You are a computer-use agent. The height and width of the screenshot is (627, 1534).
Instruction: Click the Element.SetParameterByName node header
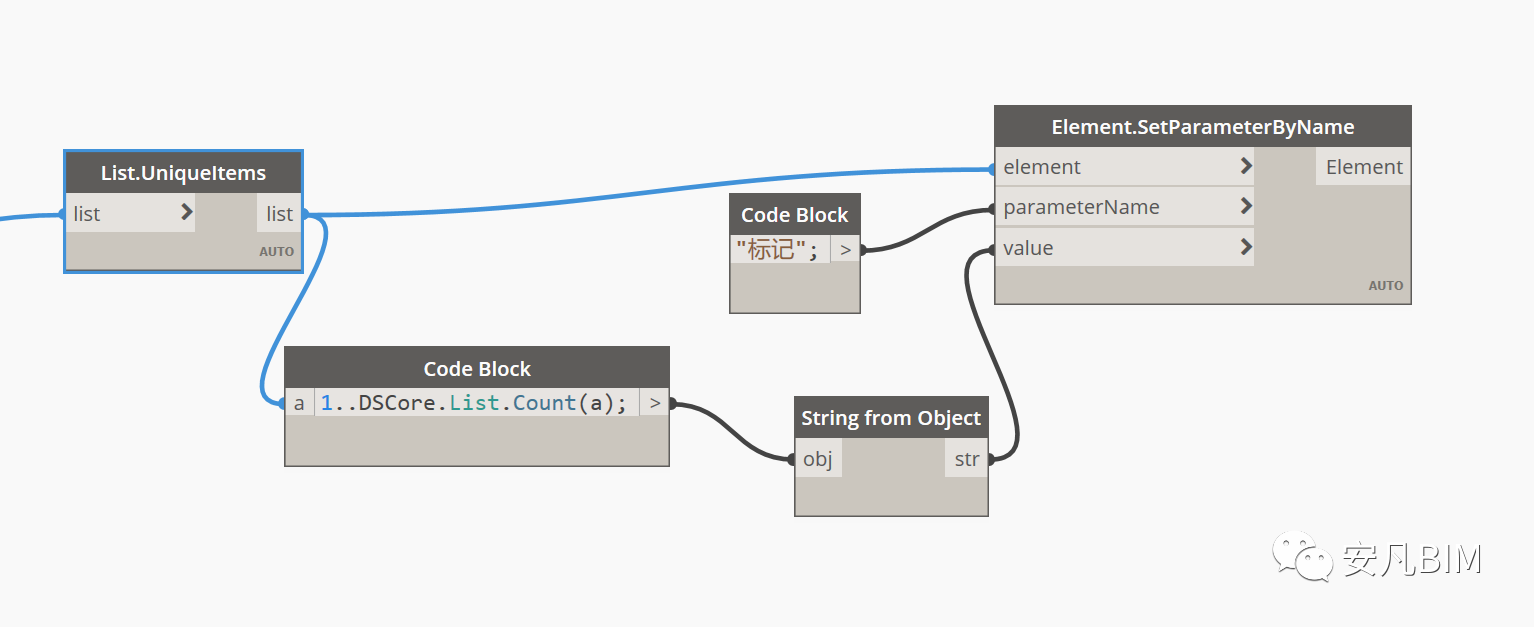tap(1203, 127)
